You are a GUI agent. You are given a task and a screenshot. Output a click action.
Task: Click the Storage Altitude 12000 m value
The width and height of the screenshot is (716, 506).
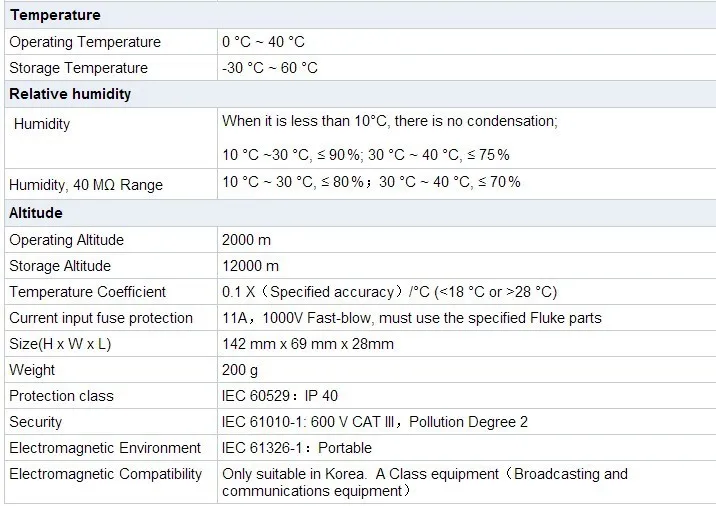coord(250,266)
